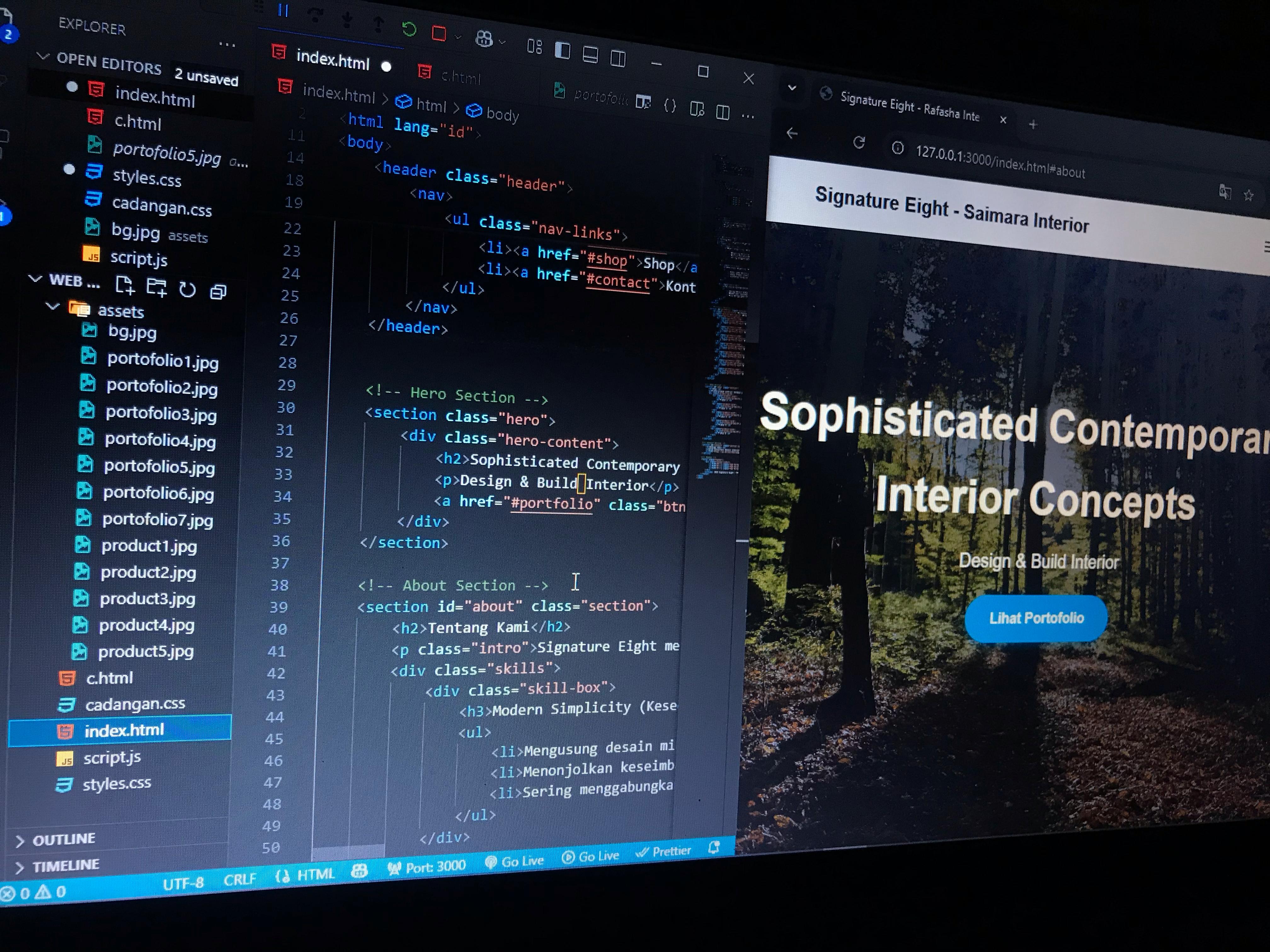This screenshot has width=1270, height=952.
Task: Open the portofolio image editor tab
Action: 591,95
